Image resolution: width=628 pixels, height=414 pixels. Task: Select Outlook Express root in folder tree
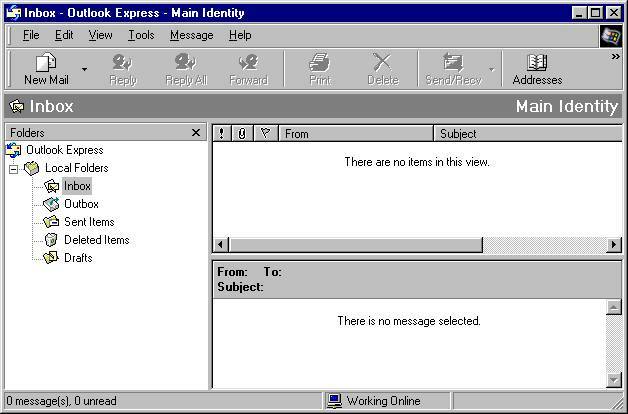click(64, 150)
